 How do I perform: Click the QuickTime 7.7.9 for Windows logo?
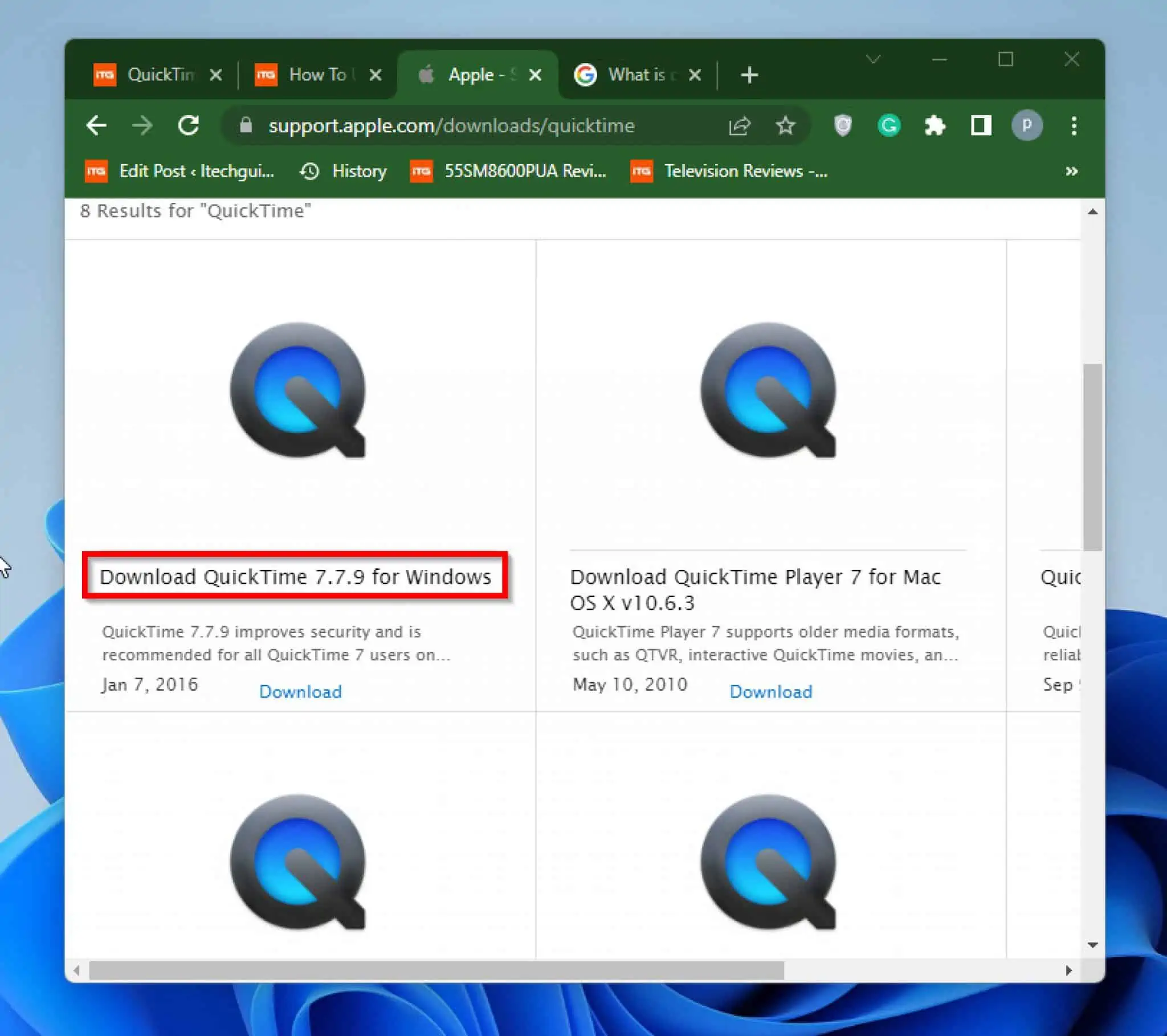coord(297,390)
